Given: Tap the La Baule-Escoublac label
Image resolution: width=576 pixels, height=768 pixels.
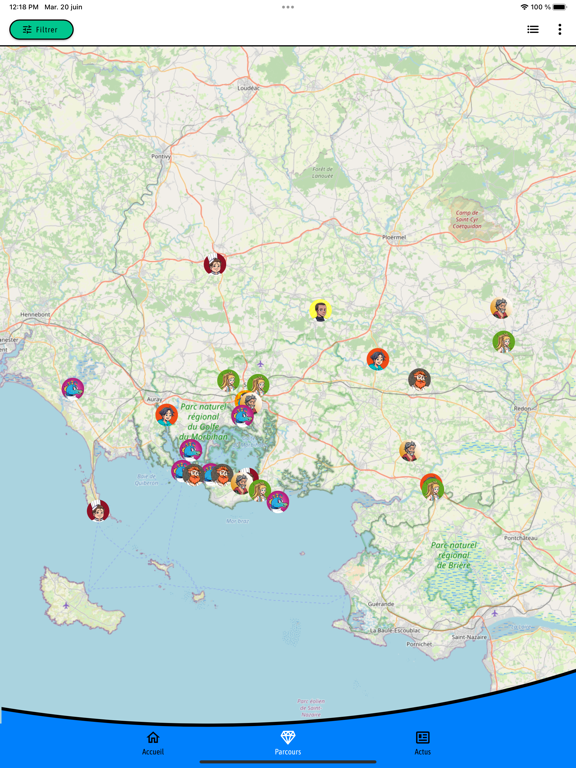Looking at the screenshot, I should (x=395, y=630).
